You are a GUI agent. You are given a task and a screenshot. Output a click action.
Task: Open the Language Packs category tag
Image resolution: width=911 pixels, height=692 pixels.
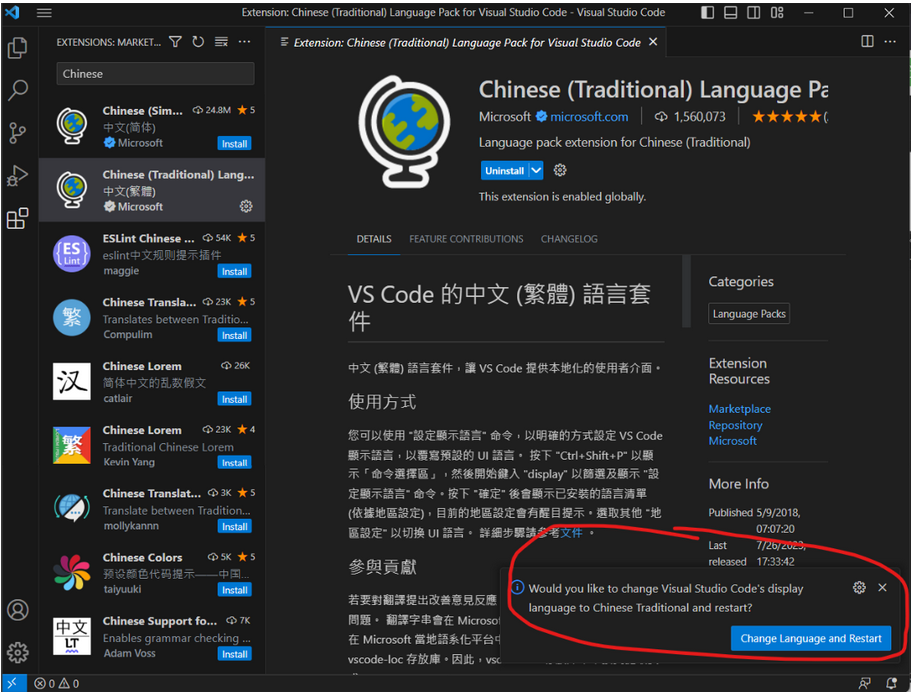pyautogui.click(x=749, y=314)
